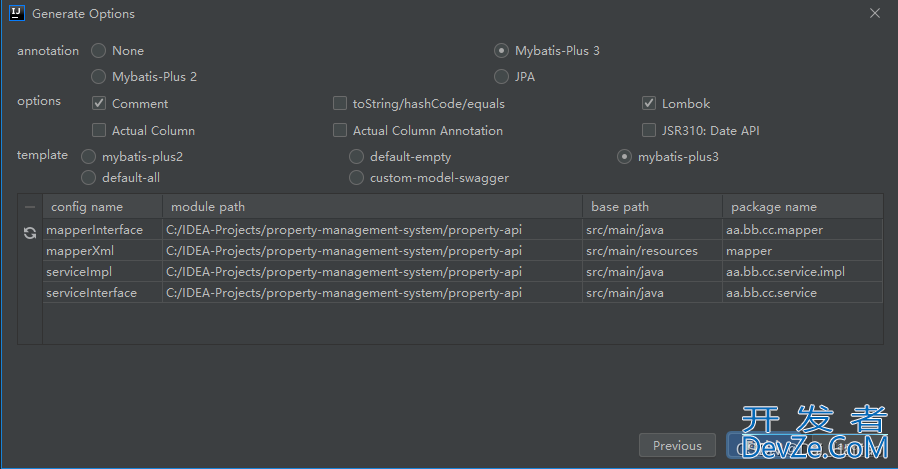
Task: Enable the Actual Column checkbox
Action: [99, 130]
